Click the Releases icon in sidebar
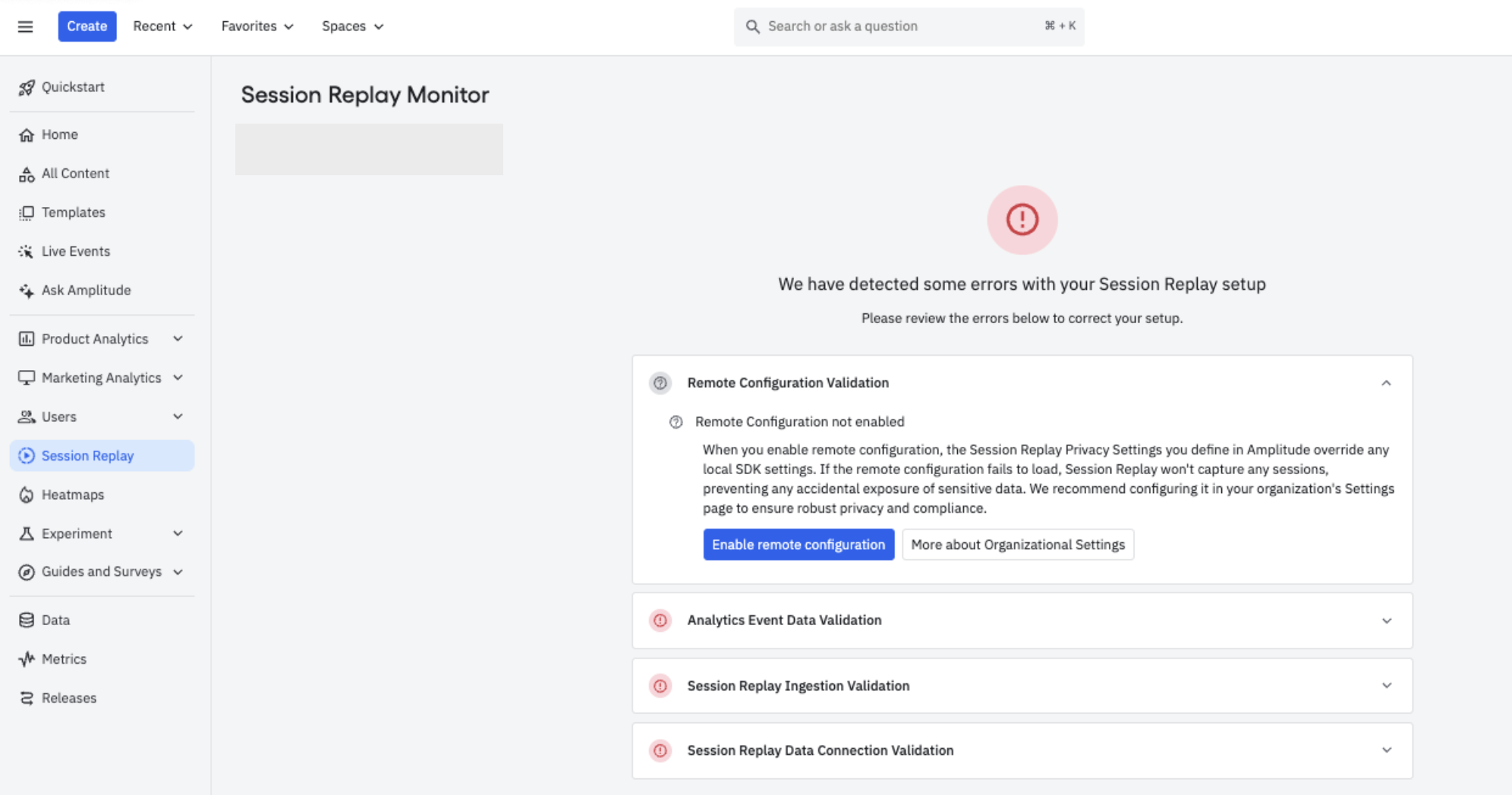The height and width of the screenshot is (795, 1512). 27,699
